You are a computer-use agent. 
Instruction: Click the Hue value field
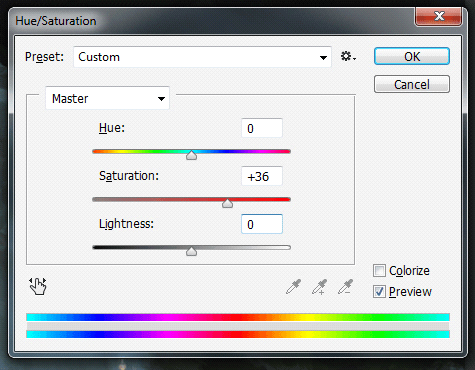pyautogui.click(x=262, y=128)
